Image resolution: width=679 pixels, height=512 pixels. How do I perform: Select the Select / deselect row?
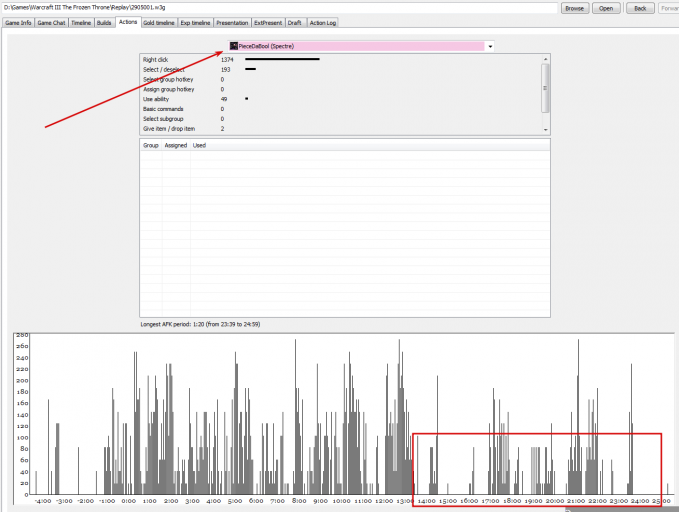click(340, 69)
